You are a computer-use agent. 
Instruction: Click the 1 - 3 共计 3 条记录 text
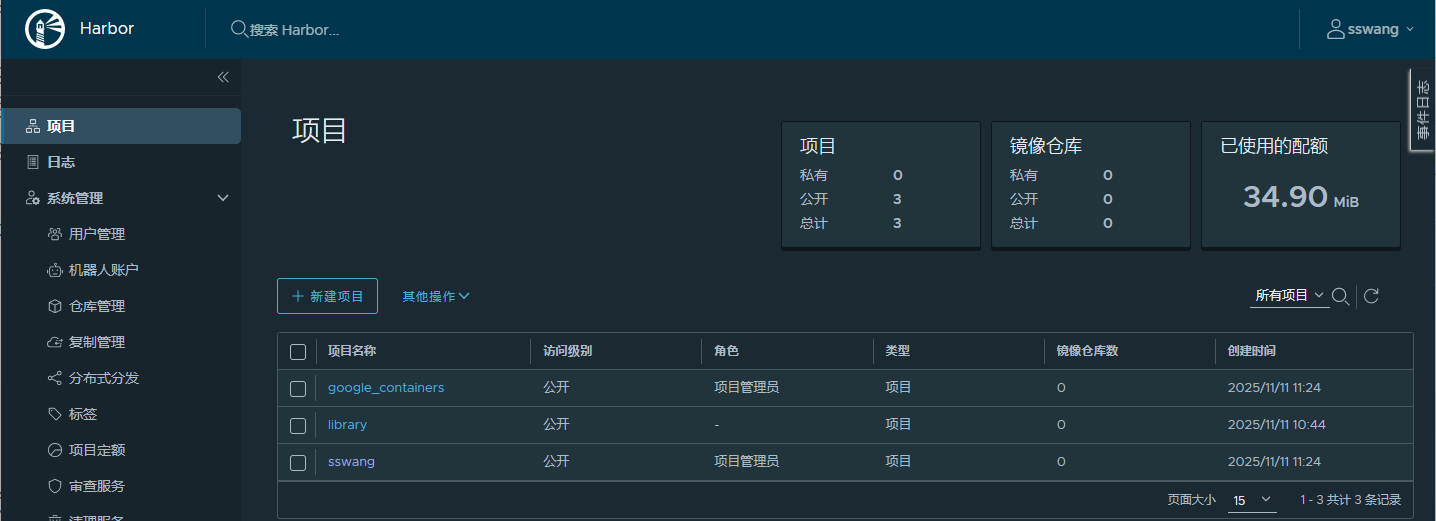pos(1350,500)
